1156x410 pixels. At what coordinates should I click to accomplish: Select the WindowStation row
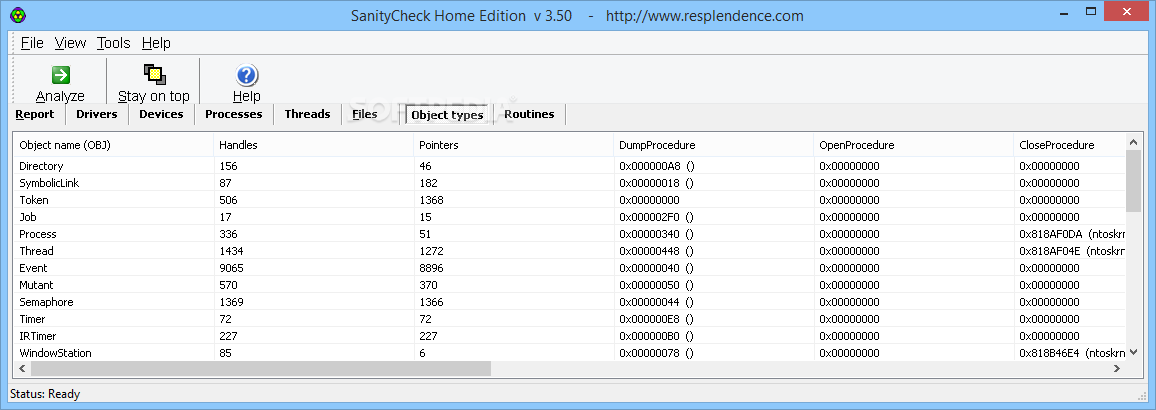pyautogui.click(x=570, y=352)
